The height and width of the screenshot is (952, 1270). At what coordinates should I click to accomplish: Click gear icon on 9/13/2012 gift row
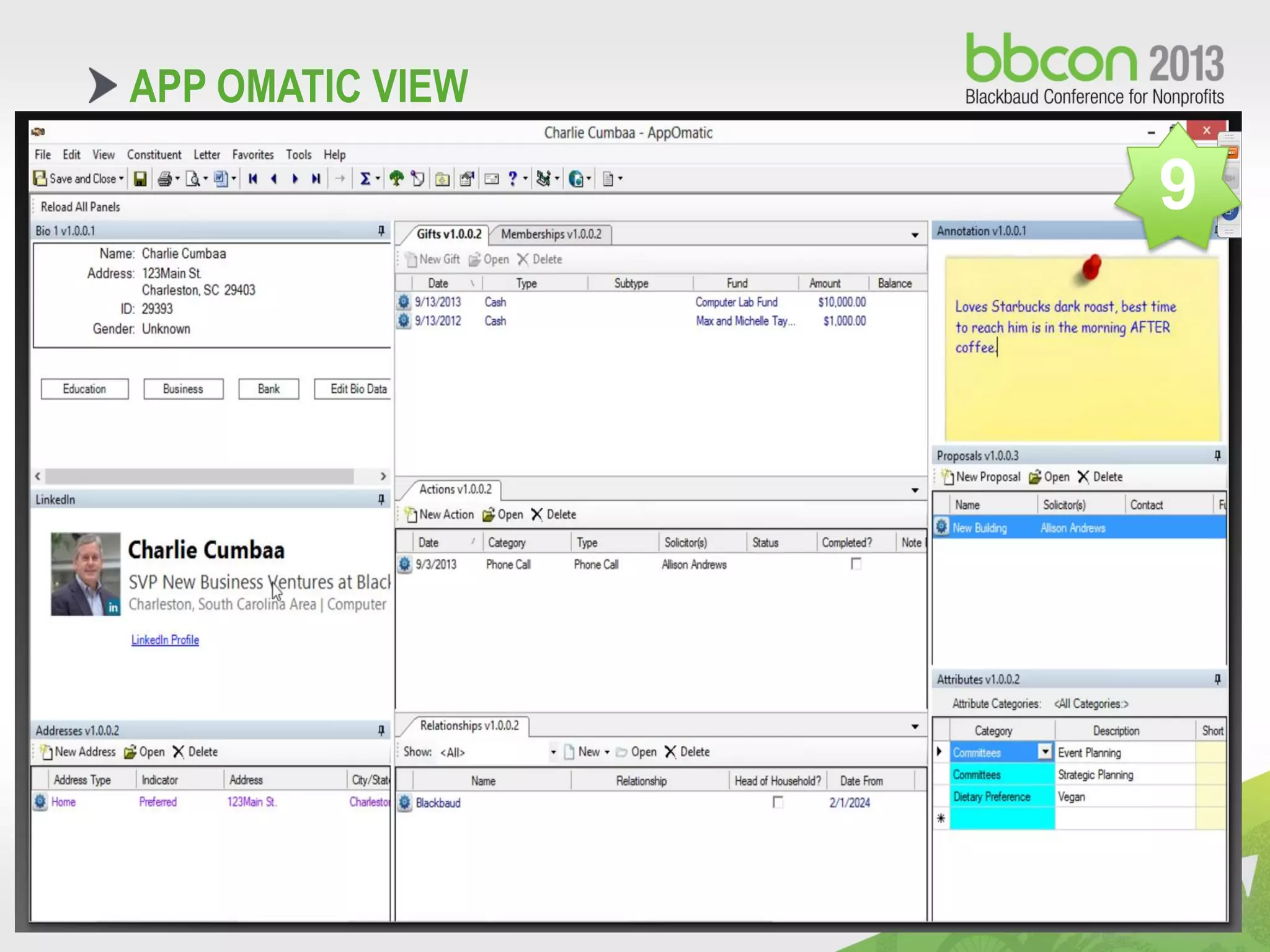tap(404, 320)
